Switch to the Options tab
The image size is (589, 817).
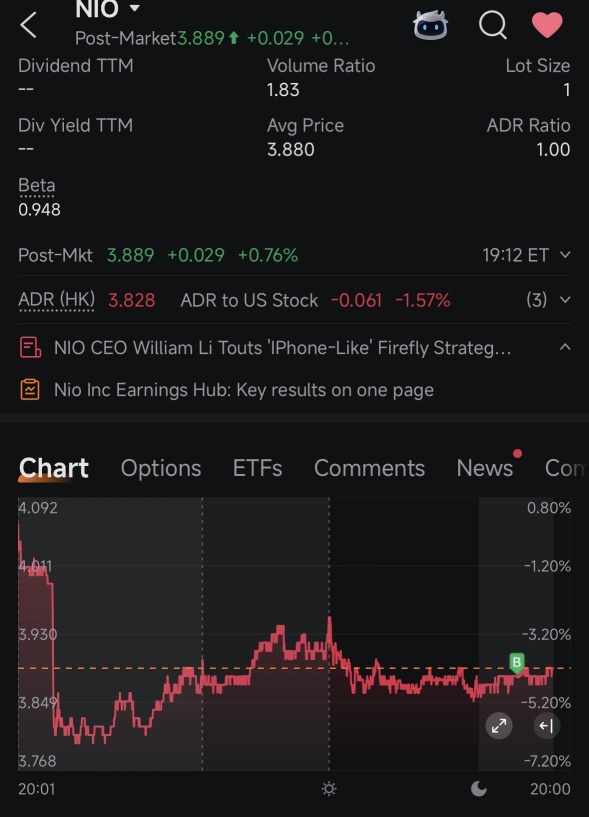coord(161,468)
